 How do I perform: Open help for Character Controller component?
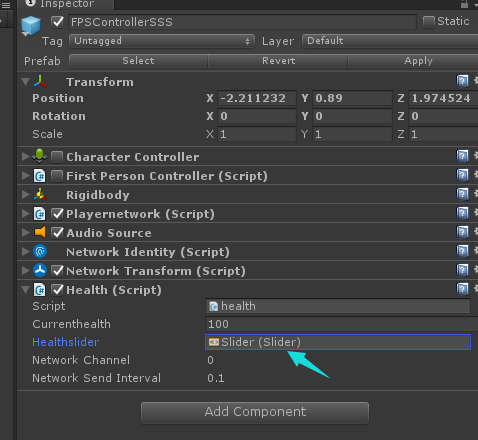click(x=462, y=156)
